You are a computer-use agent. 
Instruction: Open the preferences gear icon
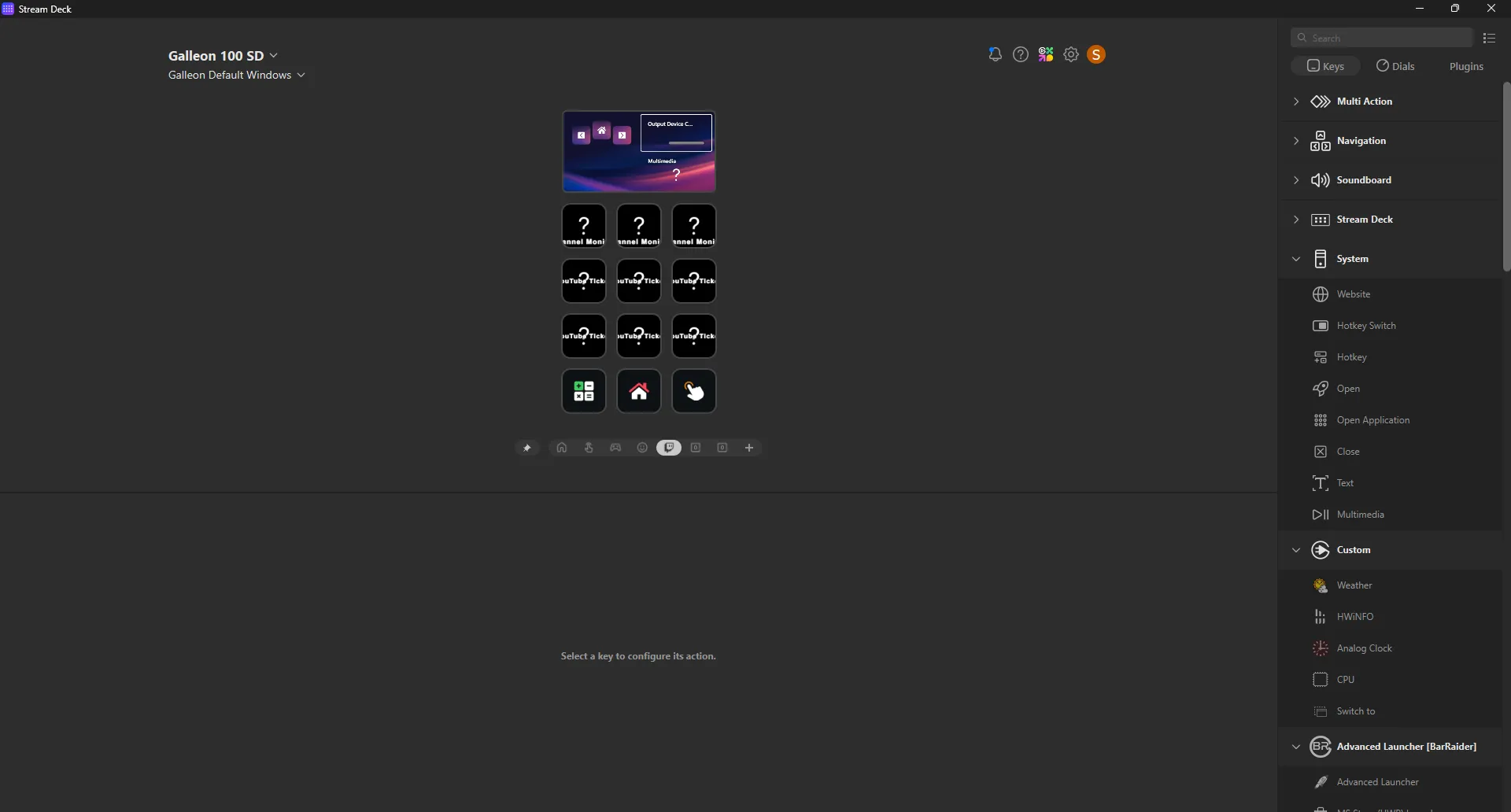(x=1071, y=54)
